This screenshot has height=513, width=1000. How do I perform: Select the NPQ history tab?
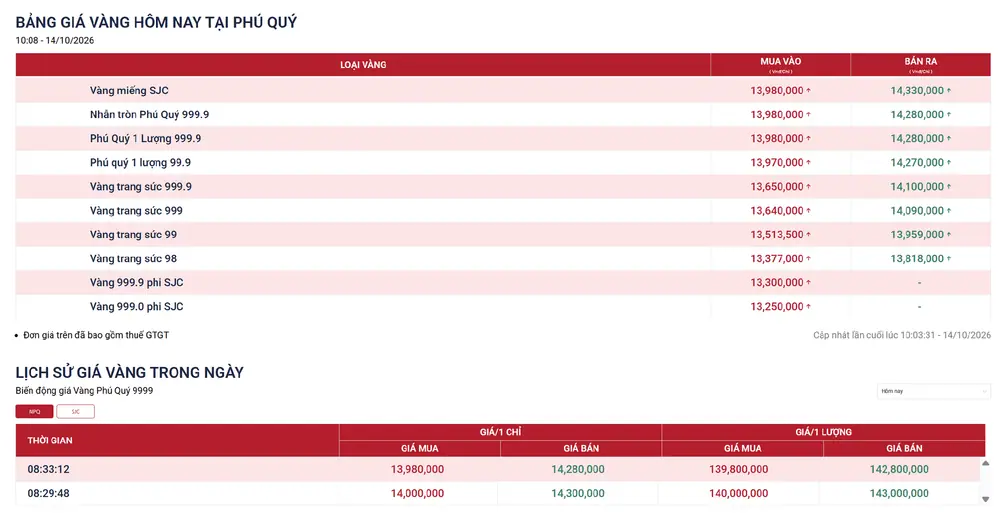pos(34,412)
